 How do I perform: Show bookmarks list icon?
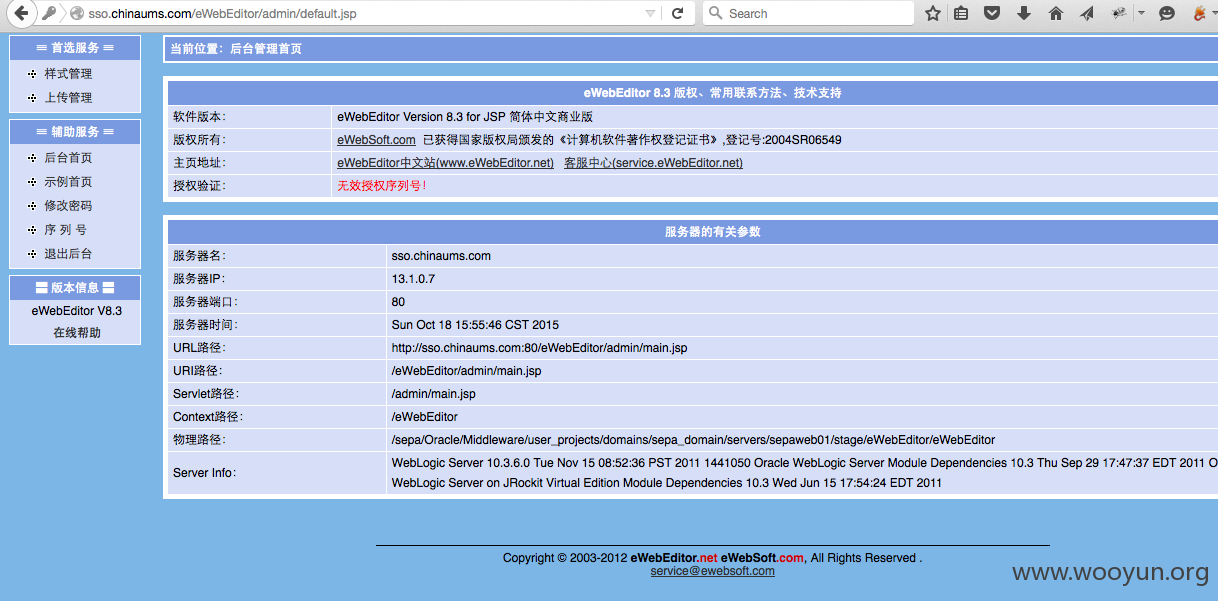click(x=961, y=14)
